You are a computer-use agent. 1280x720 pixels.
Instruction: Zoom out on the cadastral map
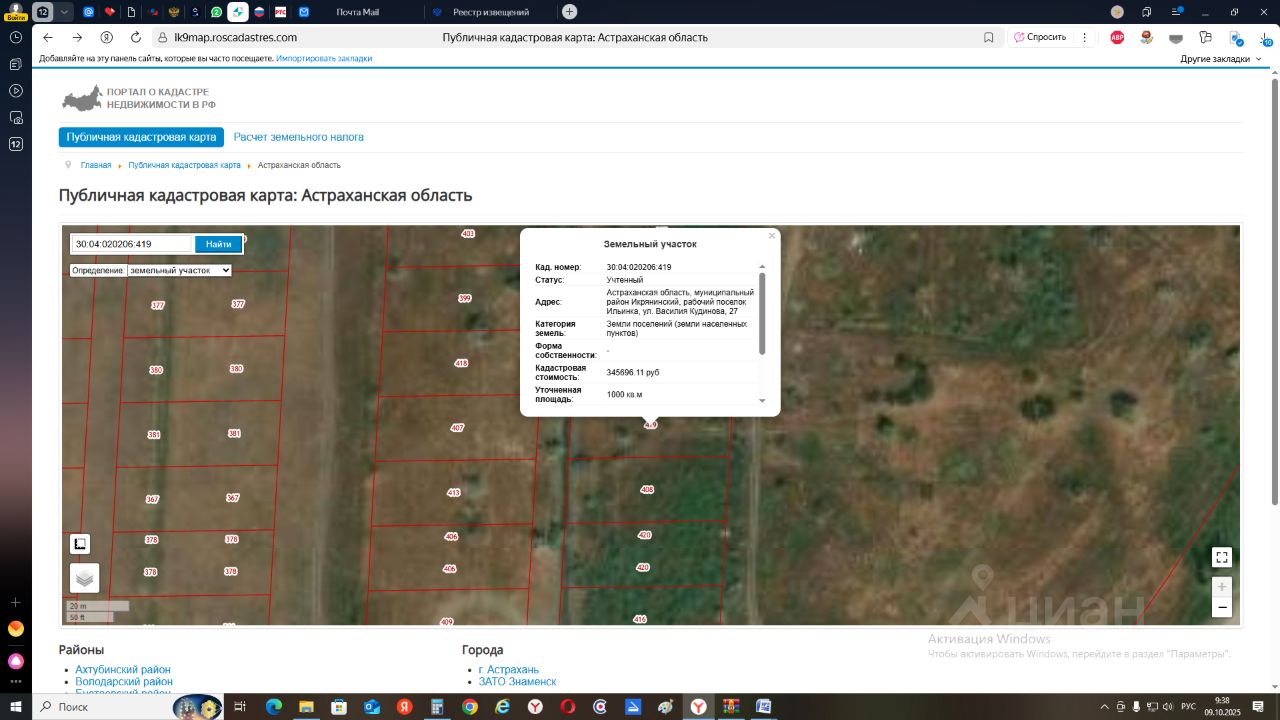[x=1221, y=607]
